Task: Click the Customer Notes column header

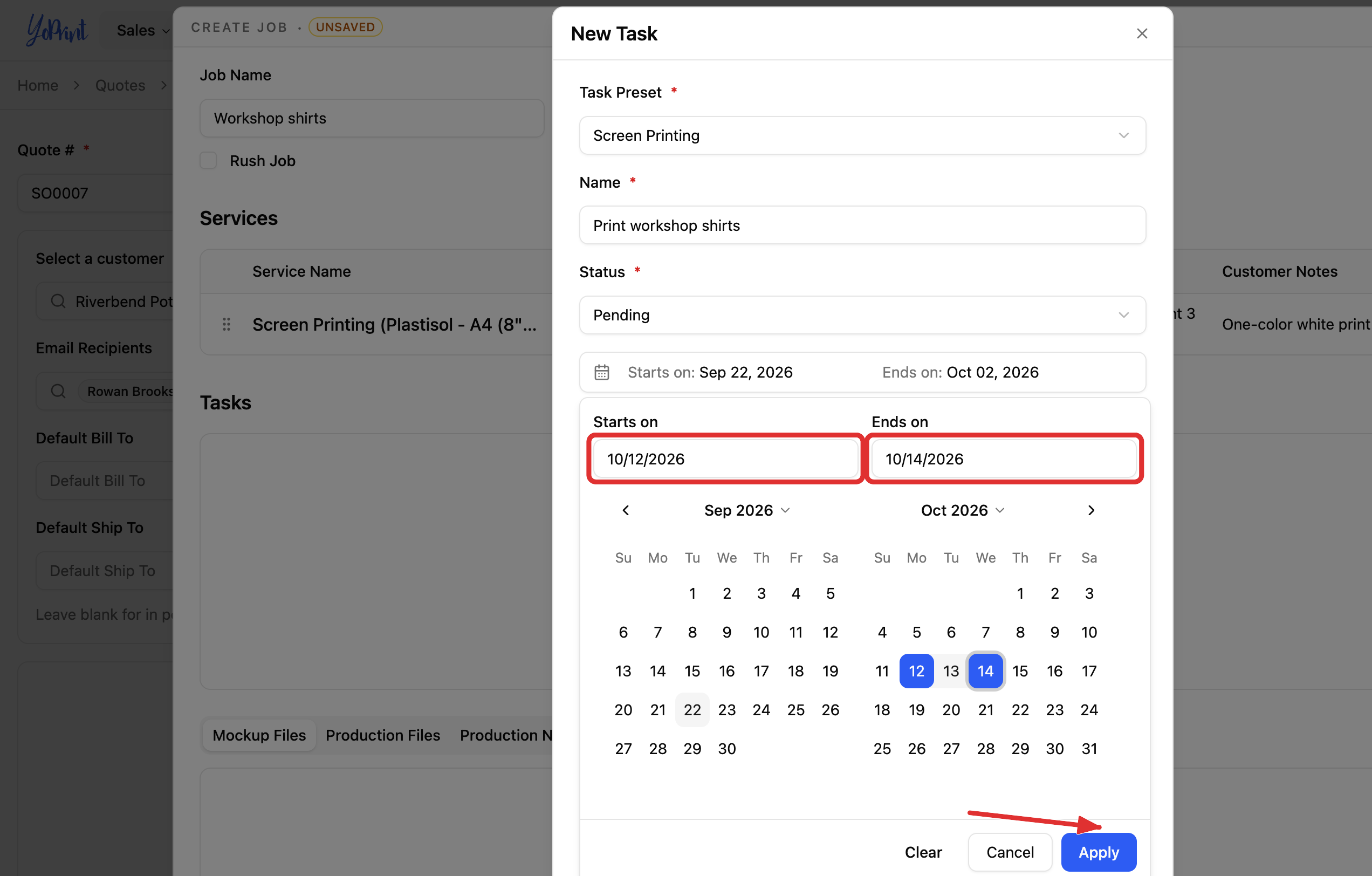Action: pyautogui.click(x=1279, y=271)
